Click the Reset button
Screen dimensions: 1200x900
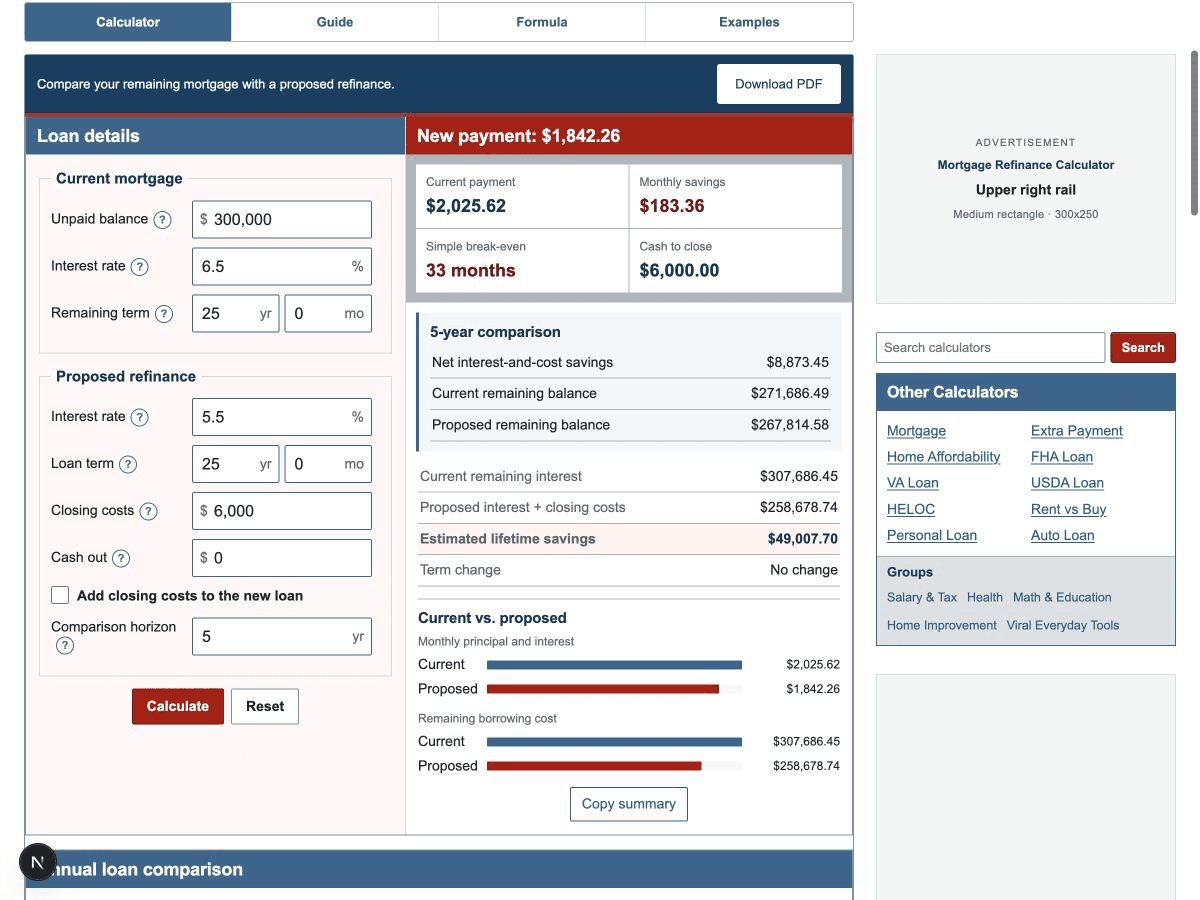coord(265,706)
